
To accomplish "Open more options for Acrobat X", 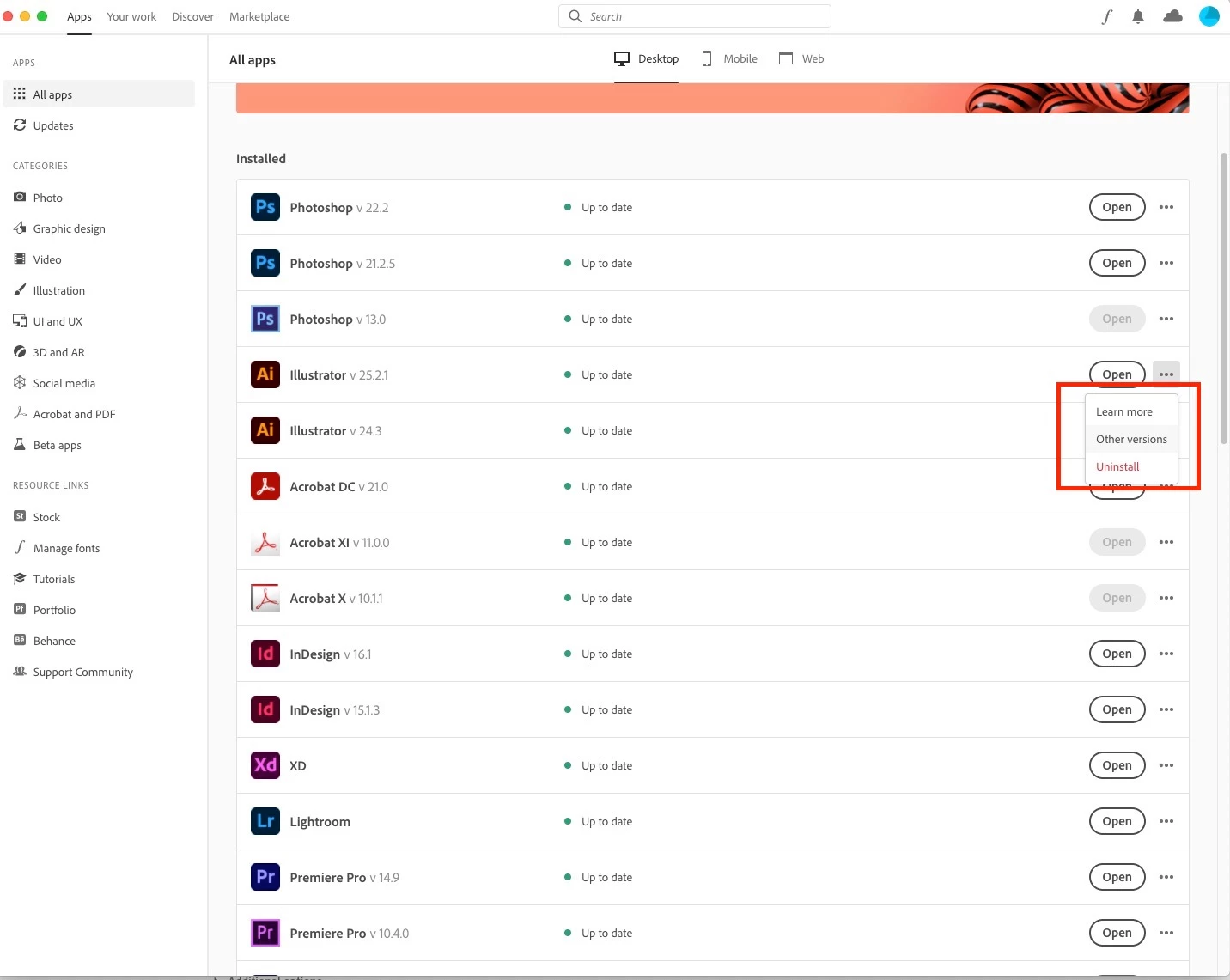I will point(1166,598).
